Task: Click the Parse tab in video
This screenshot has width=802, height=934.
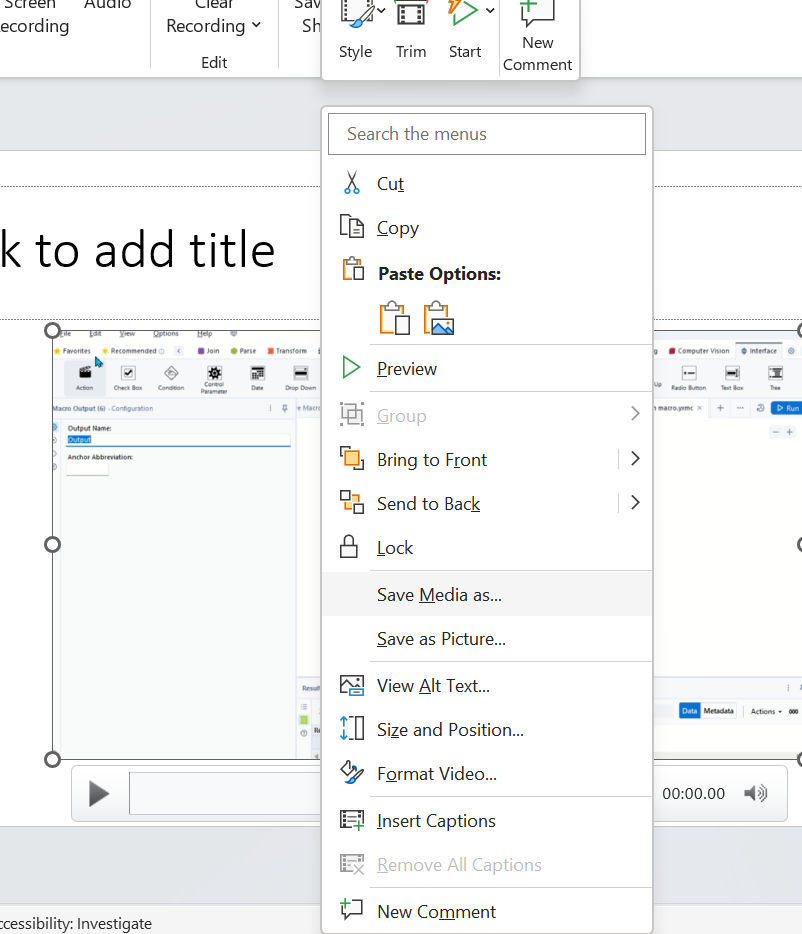Action: (x=243, y=351)
